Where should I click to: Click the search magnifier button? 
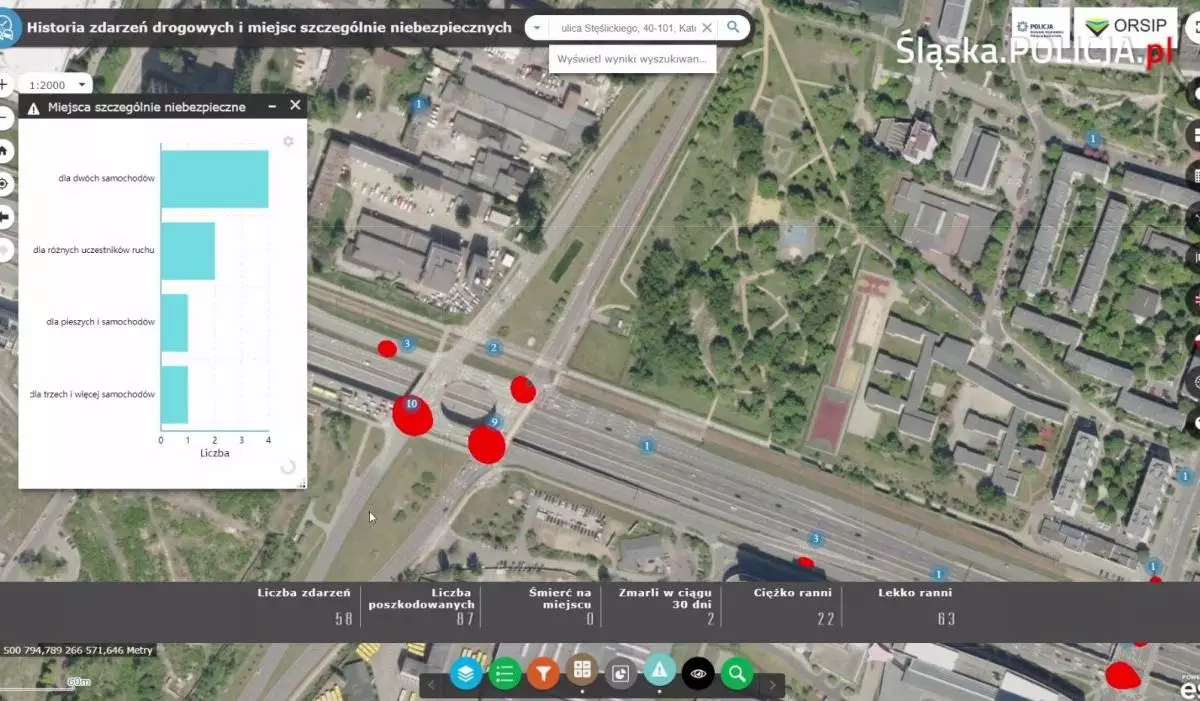733,28
